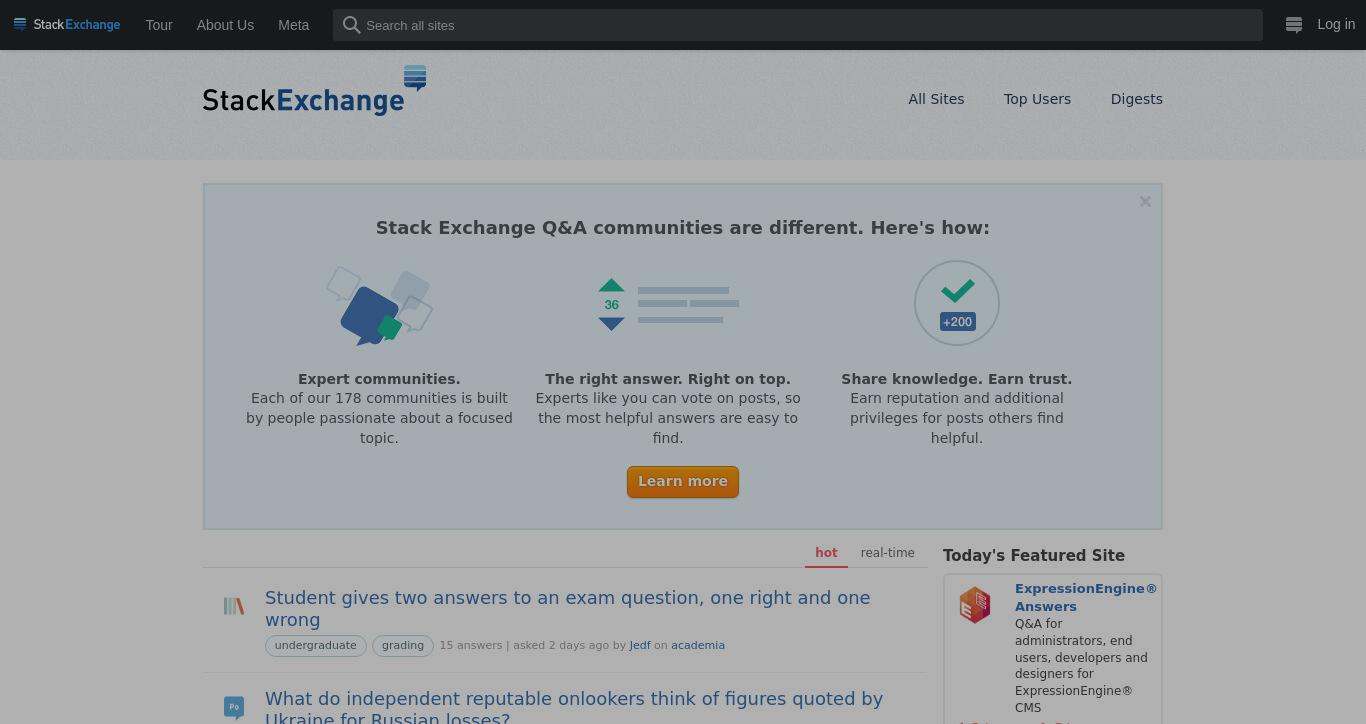This screenshot has height=724, width=1366.
Task: Open the site switcher stack icon
Action: coord(1293,25)
